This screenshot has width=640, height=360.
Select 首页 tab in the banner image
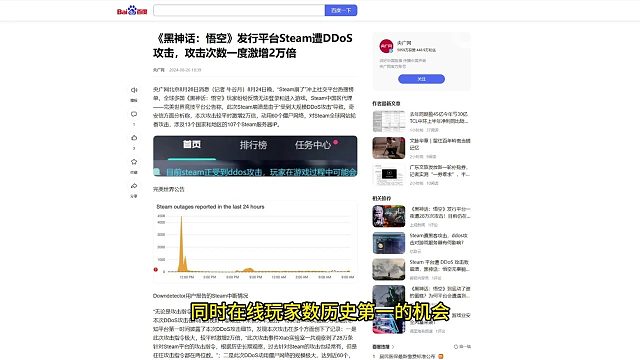coord(192,144)
